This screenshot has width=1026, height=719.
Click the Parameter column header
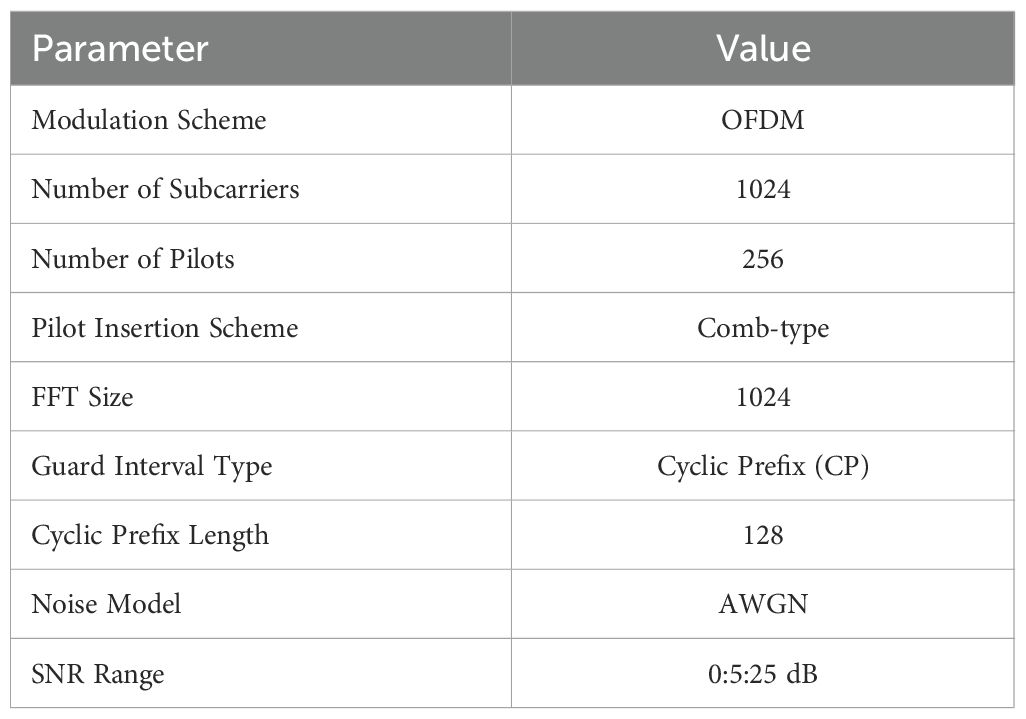120,49
